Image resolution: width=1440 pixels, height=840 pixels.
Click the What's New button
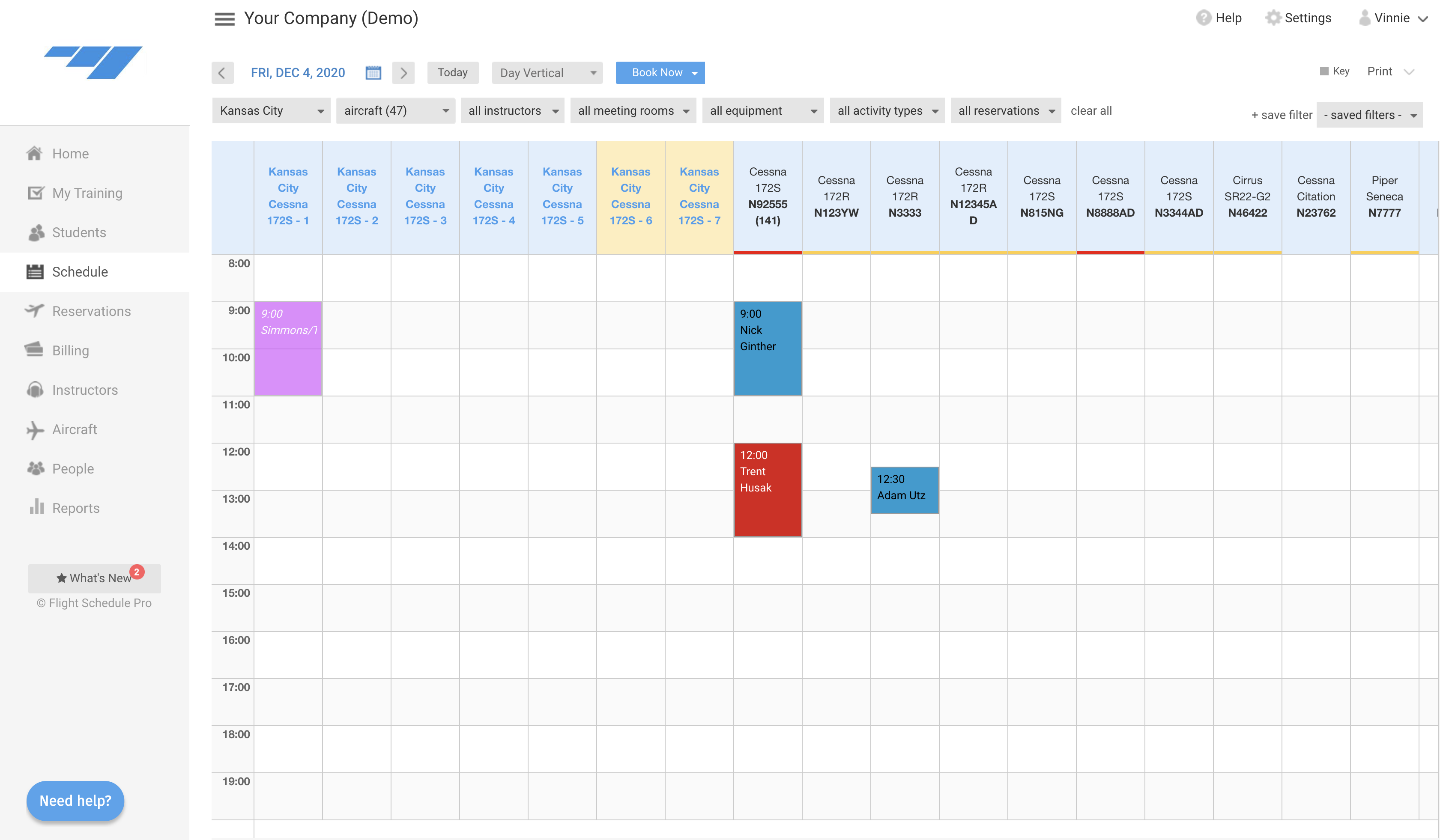[x=94, y=578]
